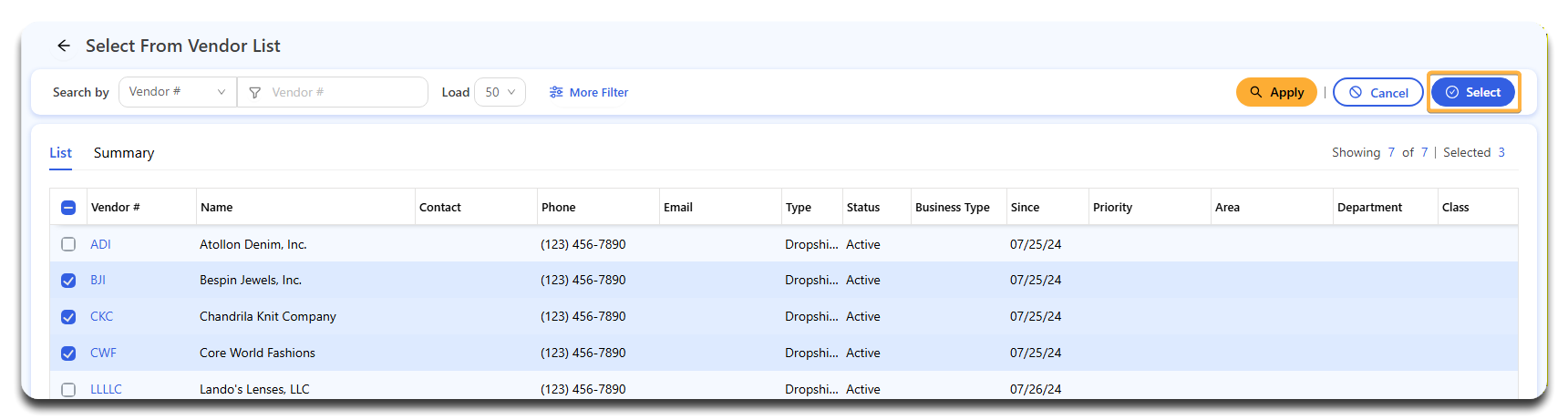This screenshot has height=420, width=1568.
Task: Click the More Filter sliders icon
Action: (x=556, y=93)
